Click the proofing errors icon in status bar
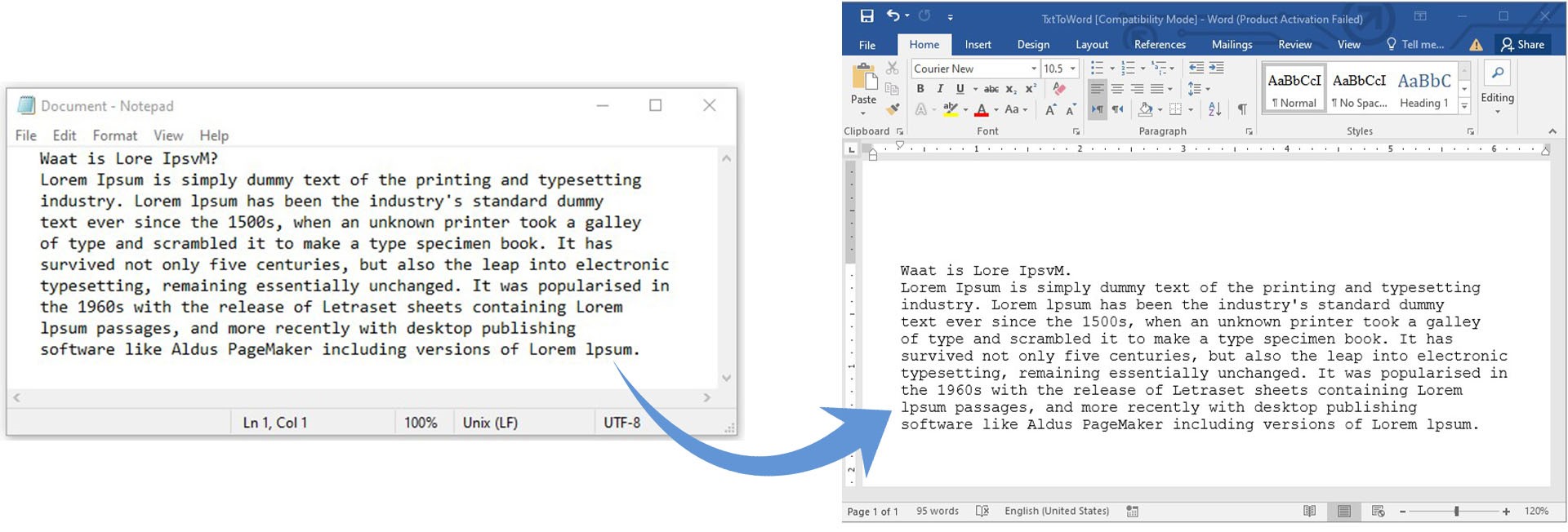The height and width of the screenshot is (532, 1568). tap(982, 511)
